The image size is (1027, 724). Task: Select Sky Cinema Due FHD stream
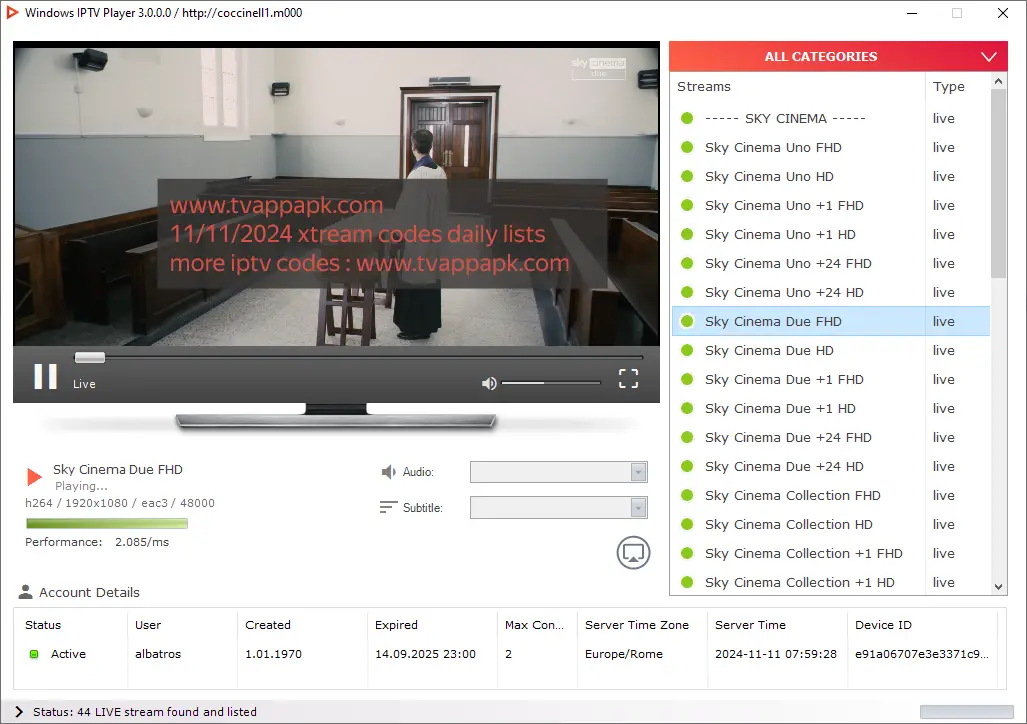point(831,321)
